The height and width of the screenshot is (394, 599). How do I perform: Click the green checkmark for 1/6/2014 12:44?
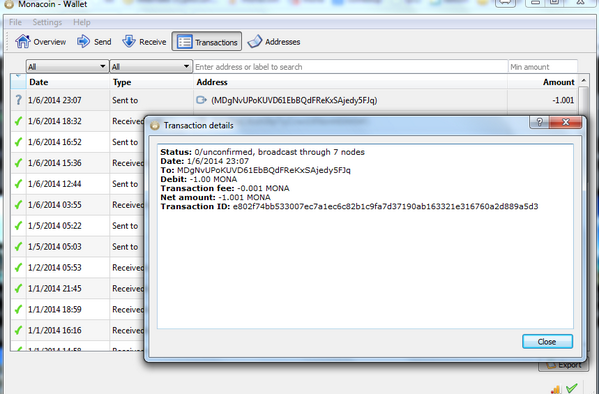[18, 184]
